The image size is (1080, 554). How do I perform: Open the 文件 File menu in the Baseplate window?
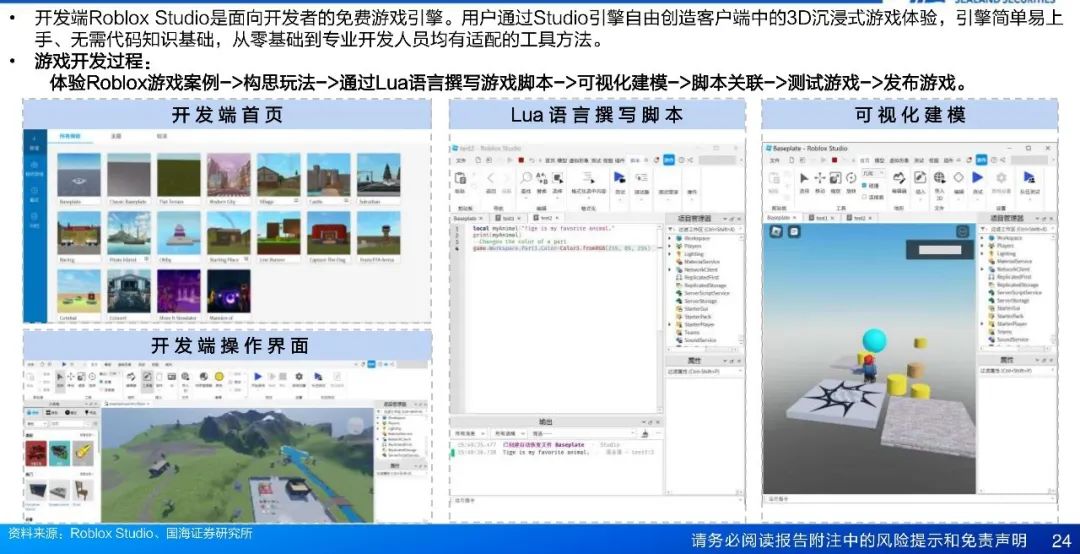click(775, 161)
